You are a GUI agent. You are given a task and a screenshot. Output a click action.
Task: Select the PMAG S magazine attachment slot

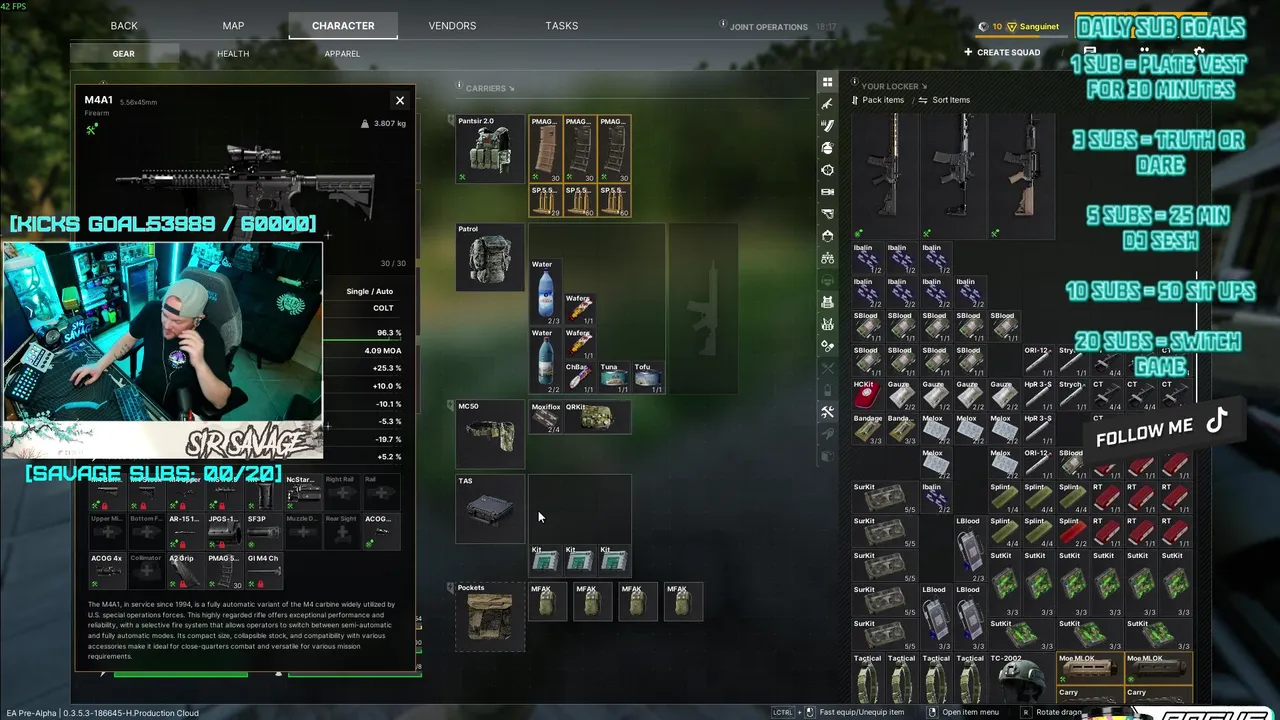pos(225,571)
